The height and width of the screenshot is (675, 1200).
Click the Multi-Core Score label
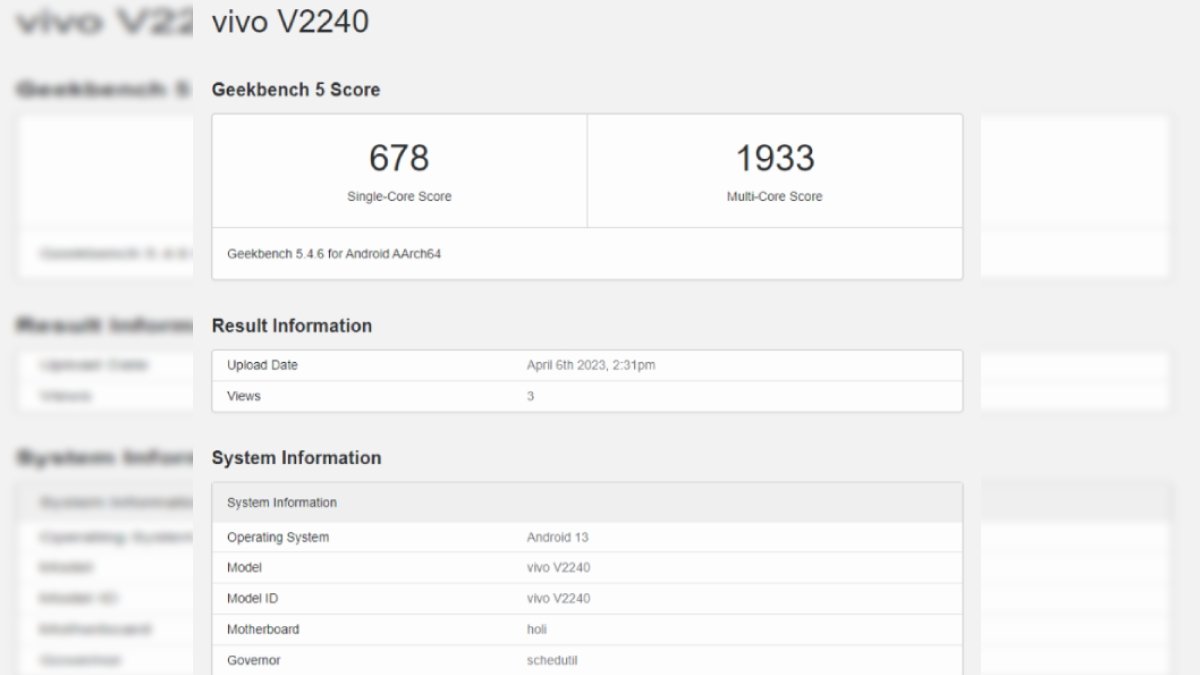point(775,197)
